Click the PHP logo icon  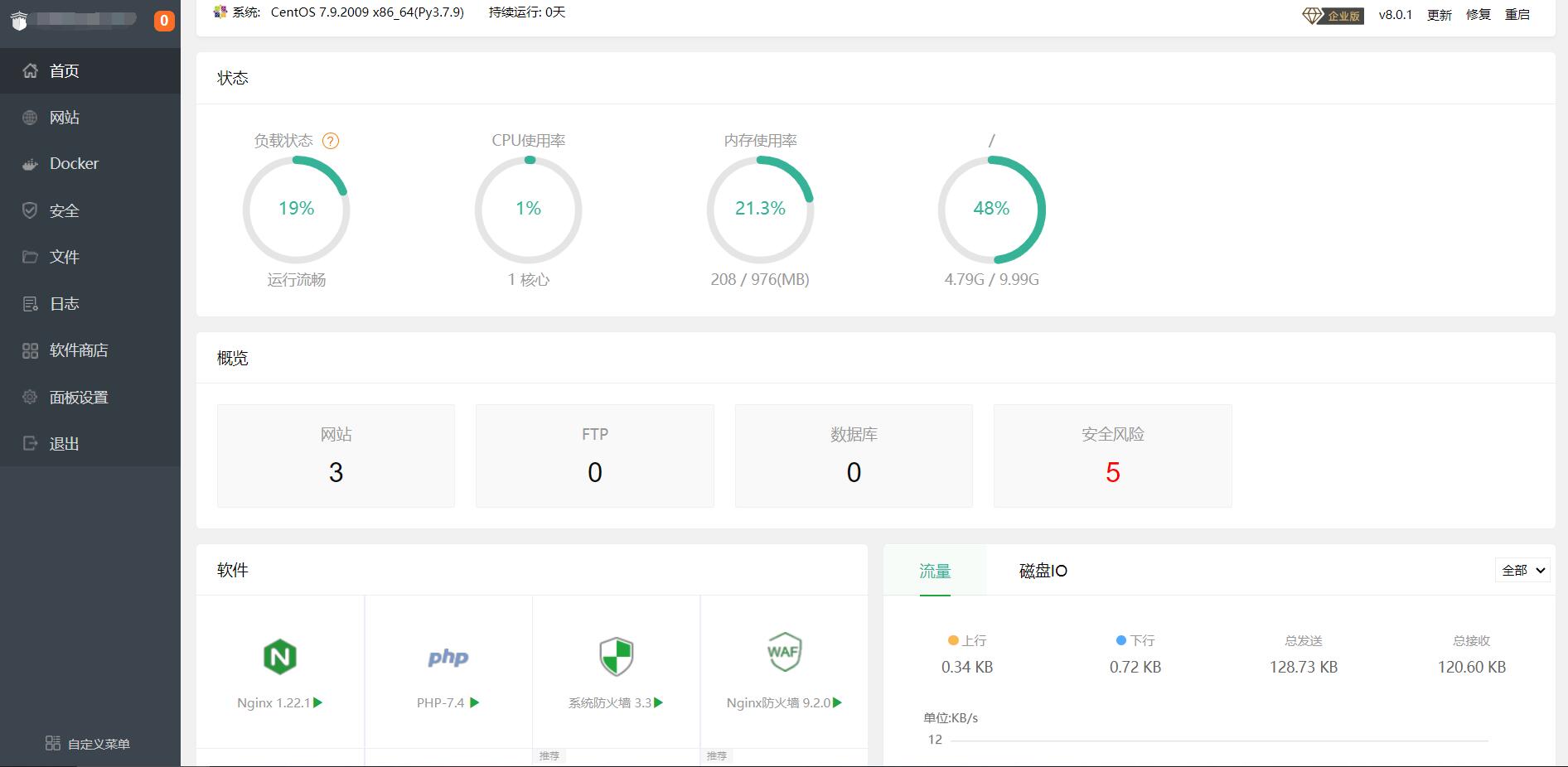(x=448, y=658)
